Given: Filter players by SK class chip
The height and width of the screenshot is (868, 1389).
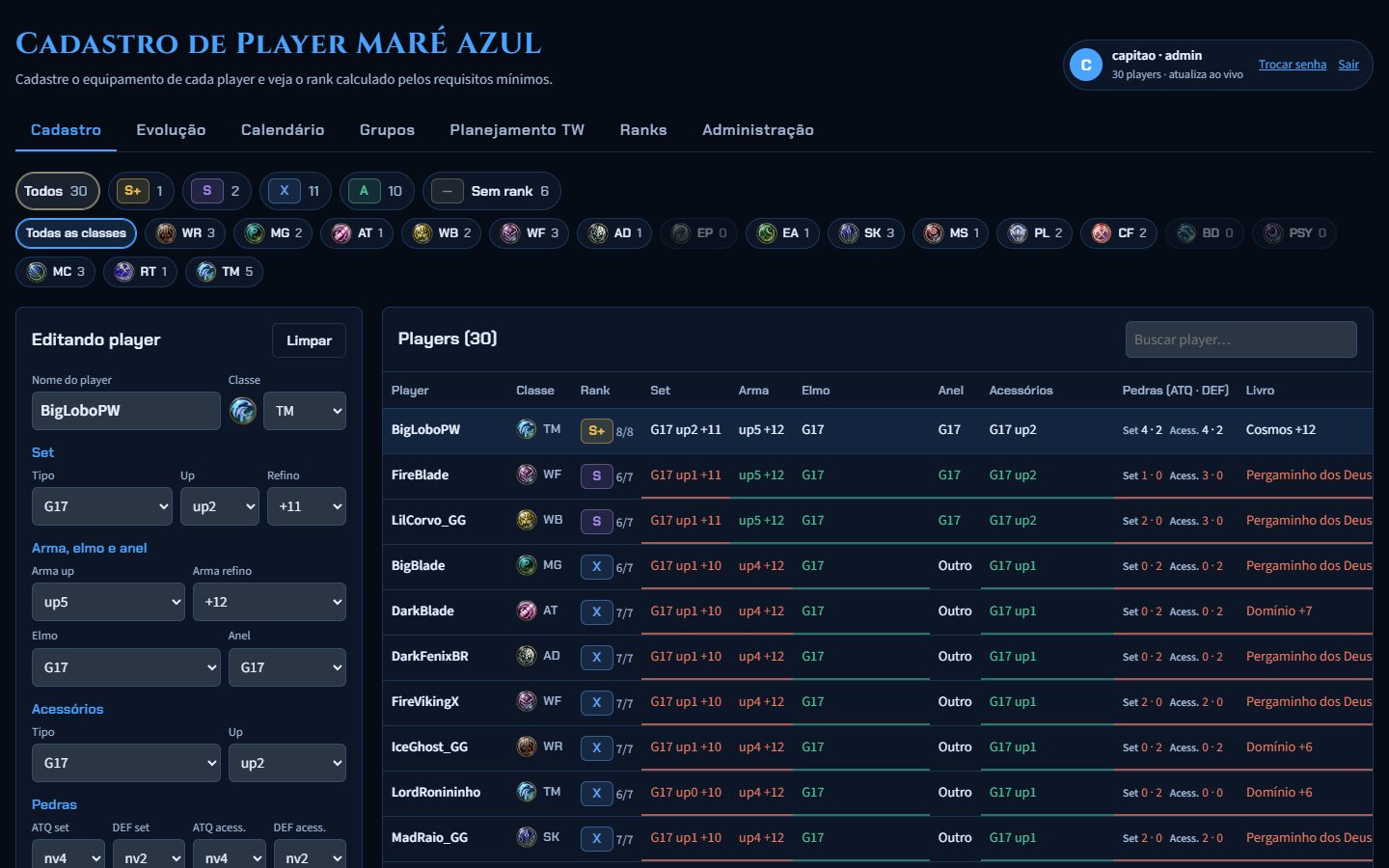Looking at the screenshot, I should pos(866,233).
